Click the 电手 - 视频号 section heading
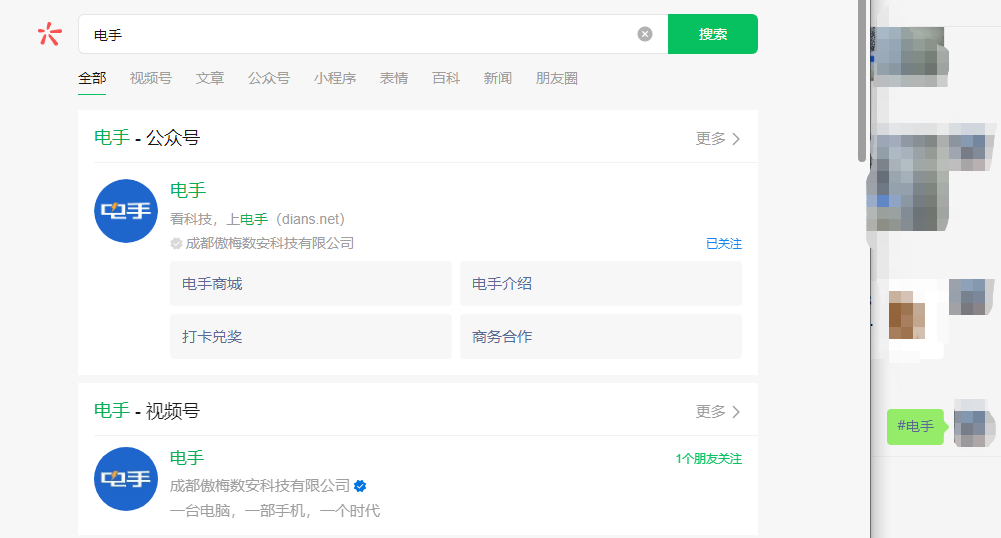 tap(147, 410)
